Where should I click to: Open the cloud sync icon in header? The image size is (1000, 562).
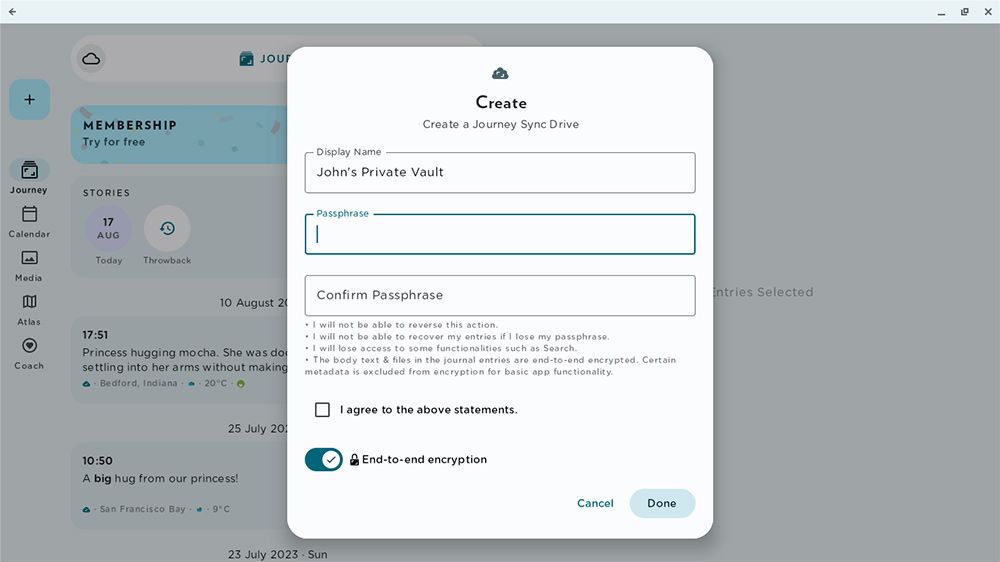point(91,59)
